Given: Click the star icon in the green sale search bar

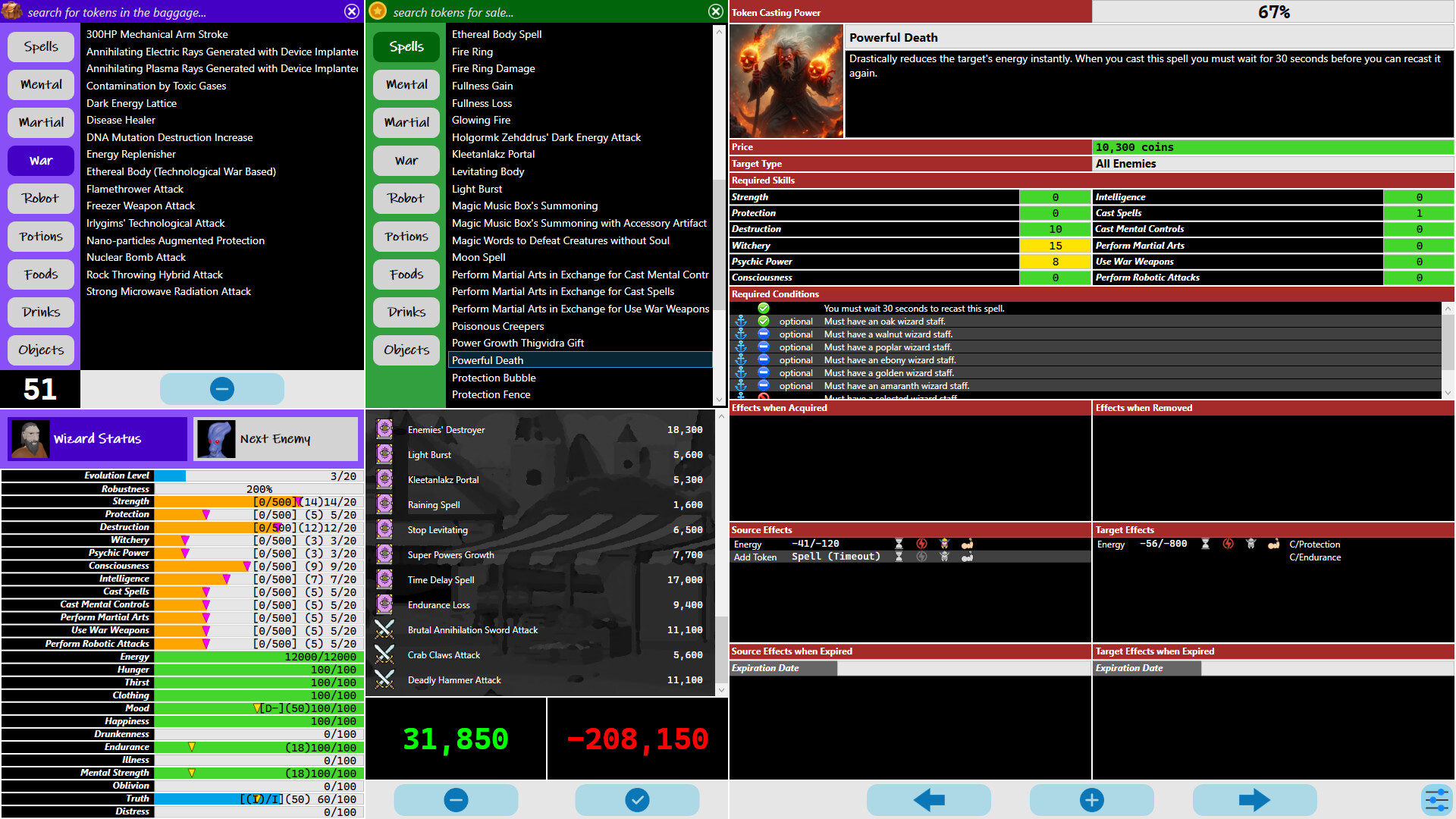Looking at the screenshot, I should tap(376, 11).
